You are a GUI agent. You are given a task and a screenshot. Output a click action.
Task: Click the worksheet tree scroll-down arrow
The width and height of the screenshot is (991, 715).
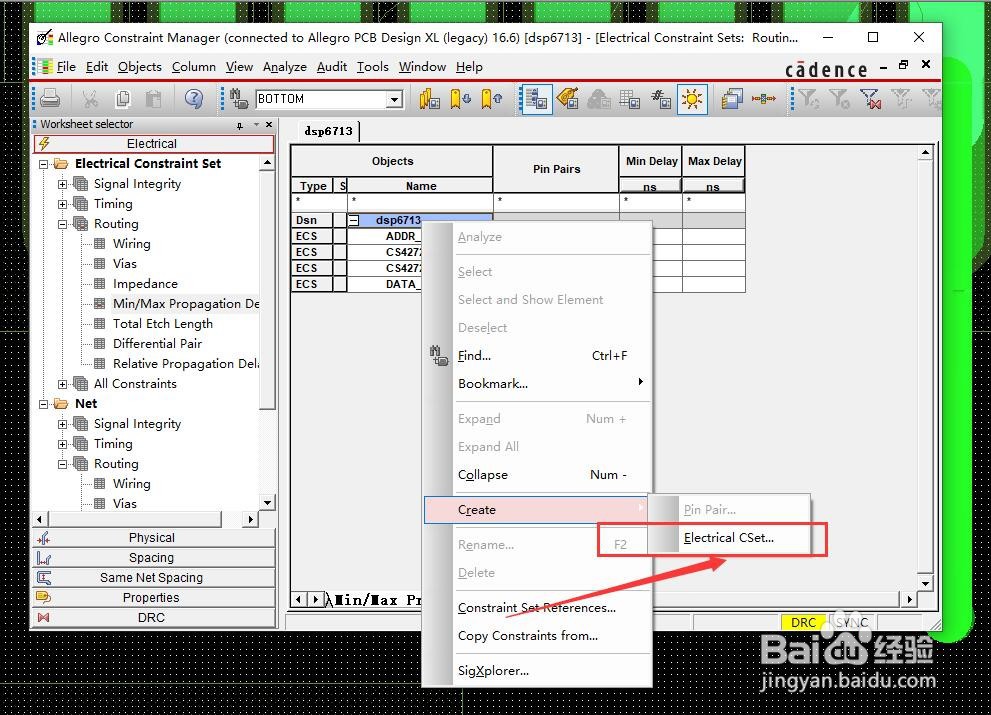coord(267,503)
